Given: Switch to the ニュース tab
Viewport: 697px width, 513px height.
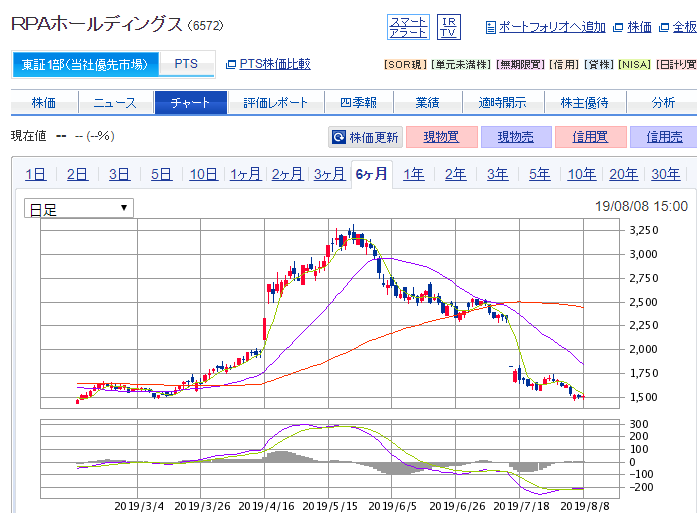Looking at the screenshot, I should click(115, 103).
